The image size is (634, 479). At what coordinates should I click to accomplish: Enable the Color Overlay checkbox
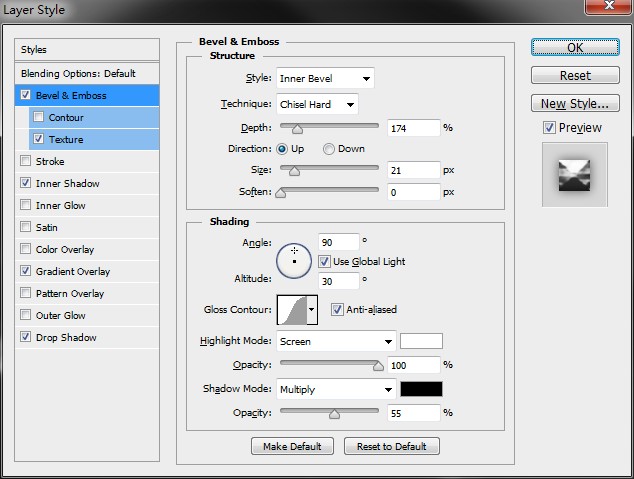click(x=25, y=249)
